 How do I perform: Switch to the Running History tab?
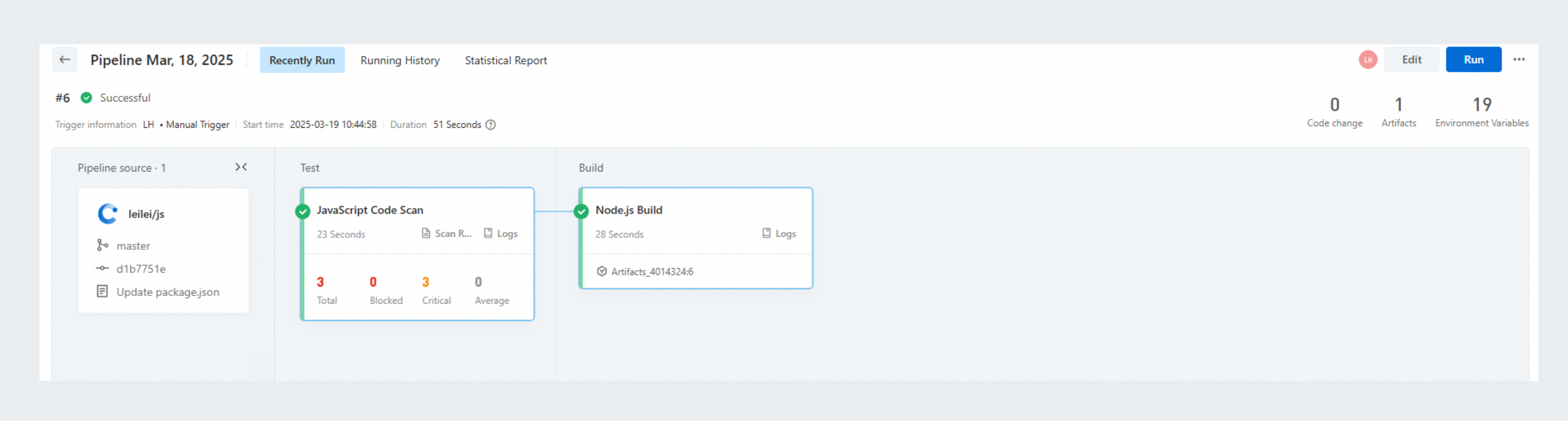coord(400,60)
